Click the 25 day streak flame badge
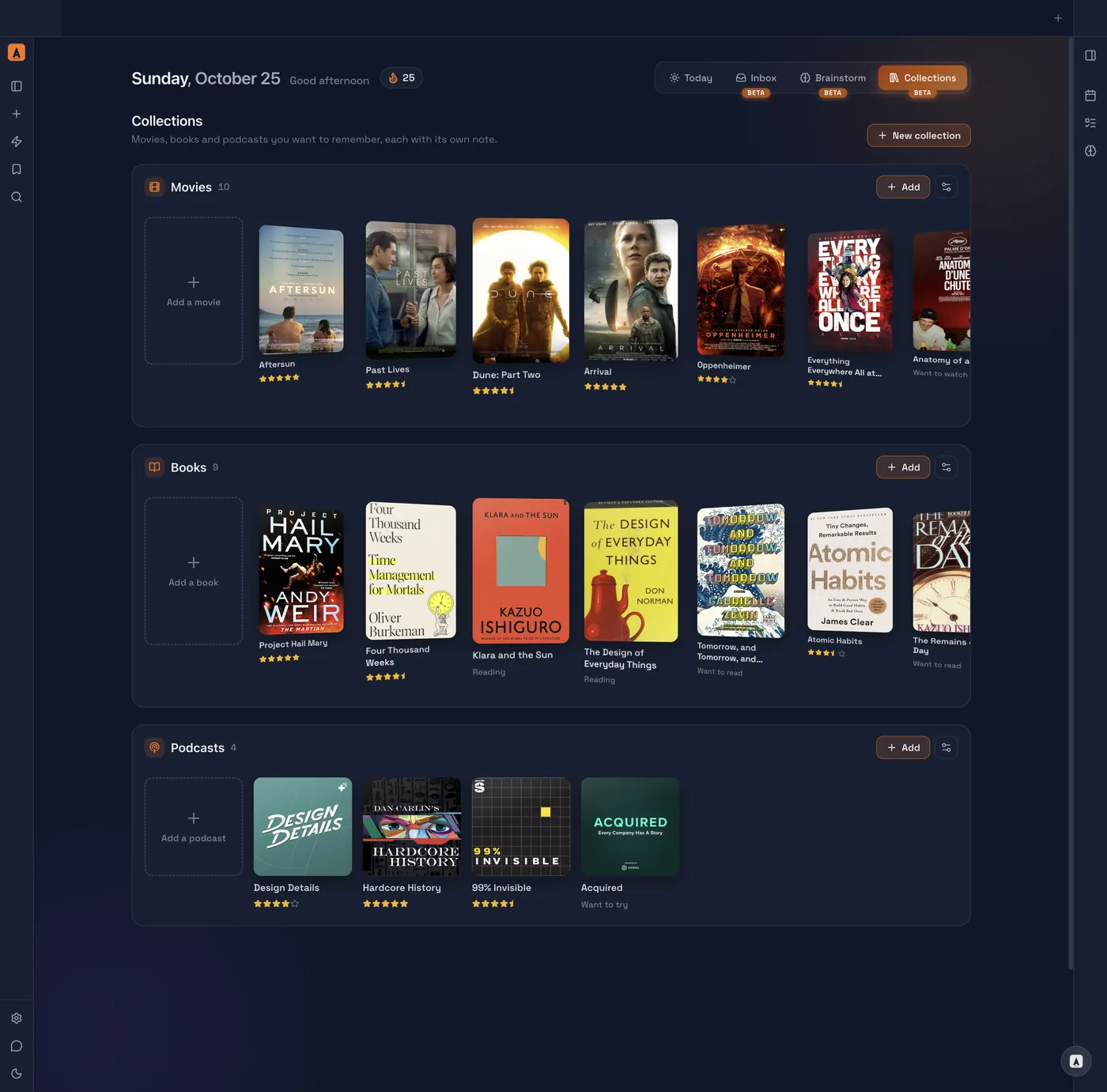This screenshot has height=1092, width=1107. pos(402,78)
